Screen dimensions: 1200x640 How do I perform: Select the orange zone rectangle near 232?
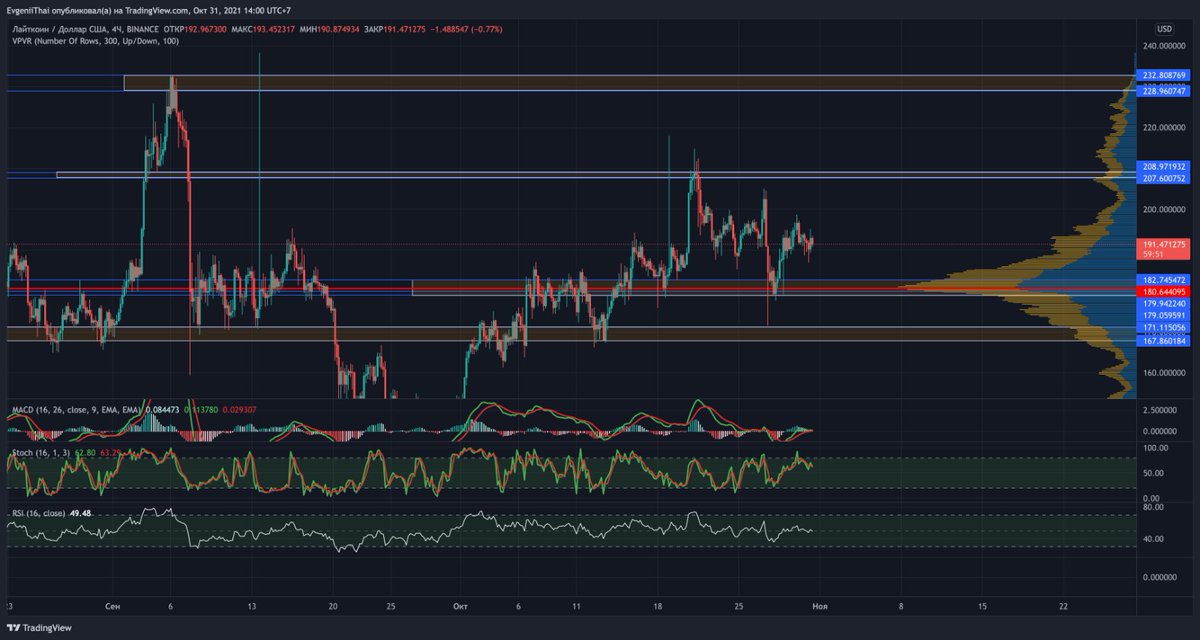click(628, 83)
